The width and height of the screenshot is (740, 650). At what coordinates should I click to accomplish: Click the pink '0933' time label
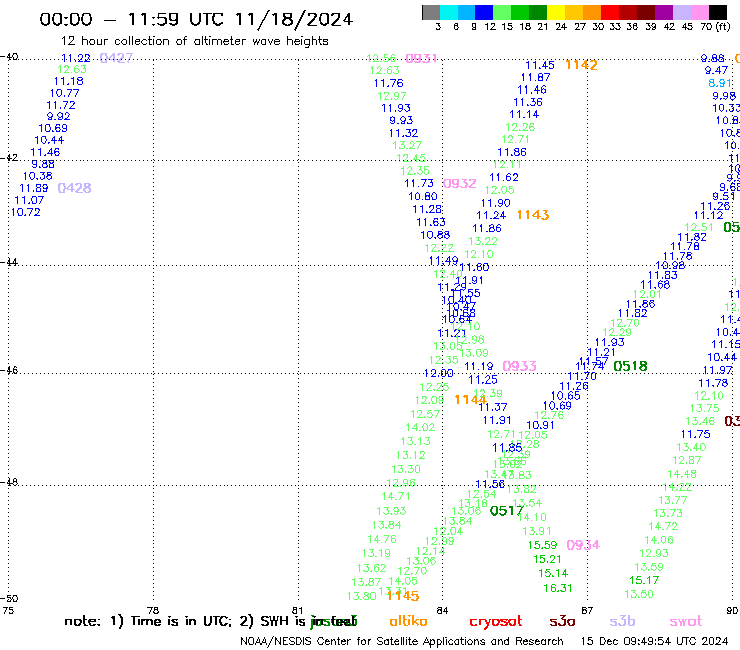[519, 366]
